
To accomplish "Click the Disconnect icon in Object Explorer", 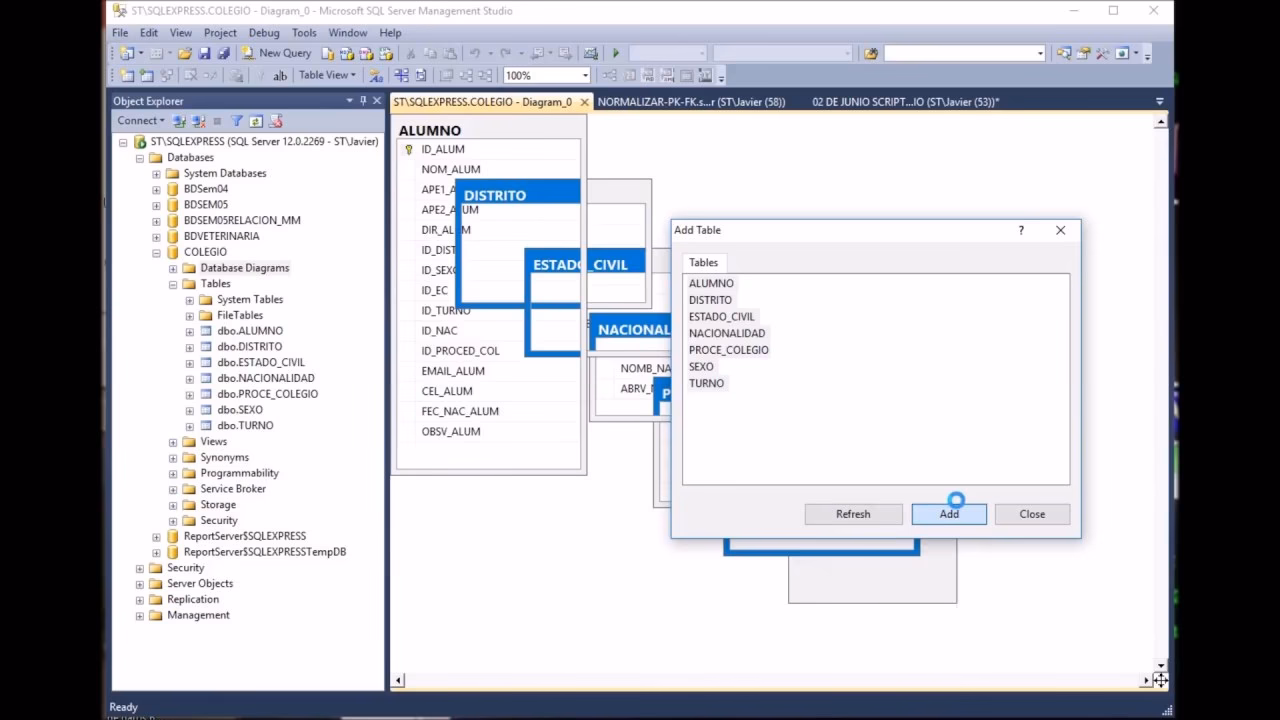I will coord(198,121).
